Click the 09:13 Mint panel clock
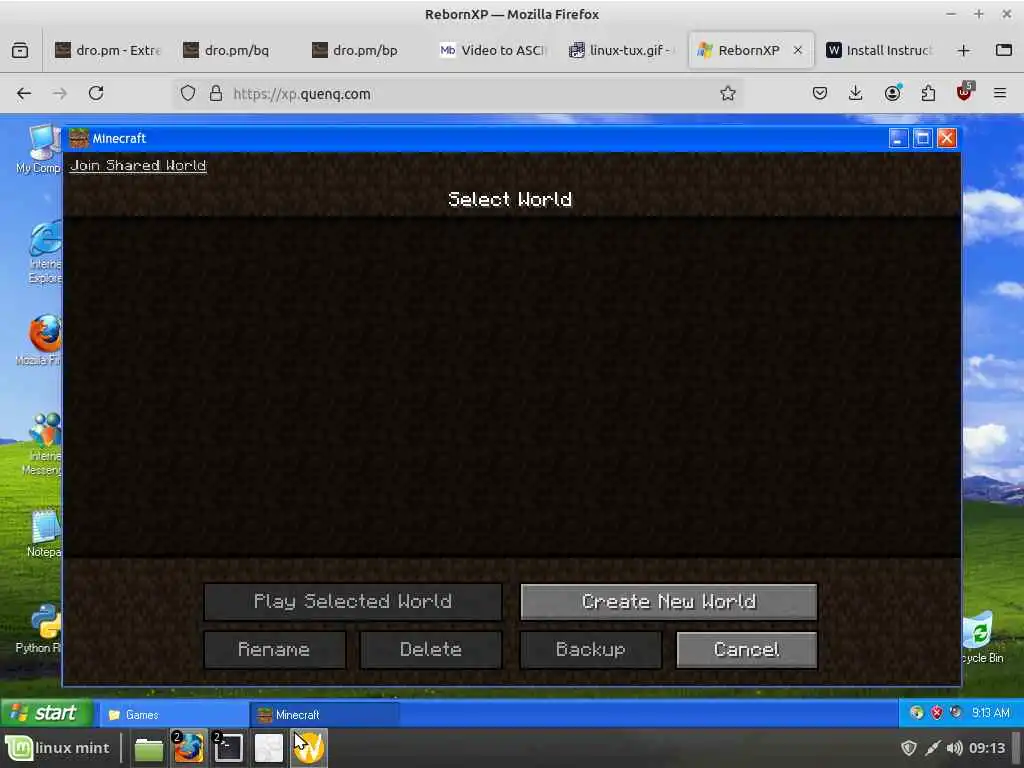Viewport: 1024px width, 768px height. pos(987,748)
